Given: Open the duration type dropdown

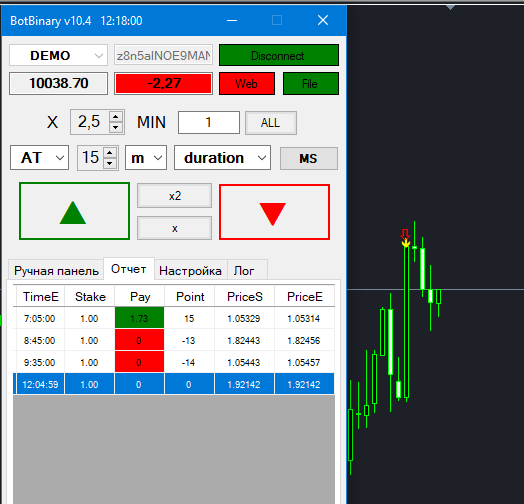Looking at the screenshot, I should [x=222, y=157].
